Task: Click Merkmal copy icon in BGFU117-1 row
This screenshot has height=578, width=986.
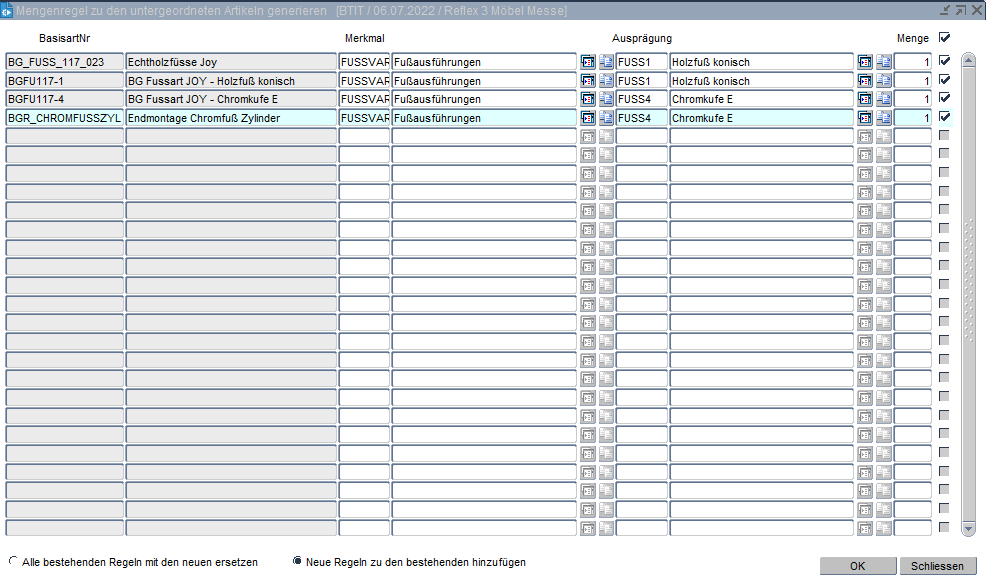Action: [606, 81]
